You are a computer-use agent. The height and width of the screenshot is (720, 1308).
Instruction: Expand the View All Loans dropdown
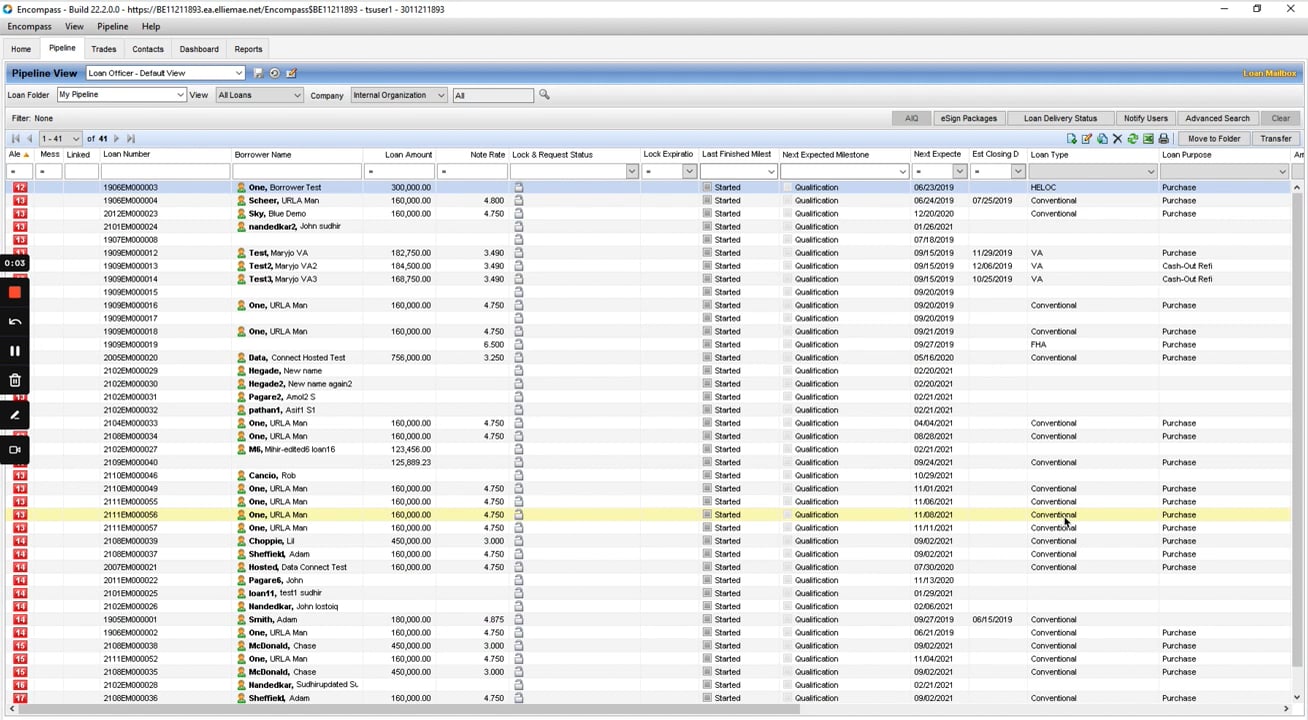coord(259,95)
